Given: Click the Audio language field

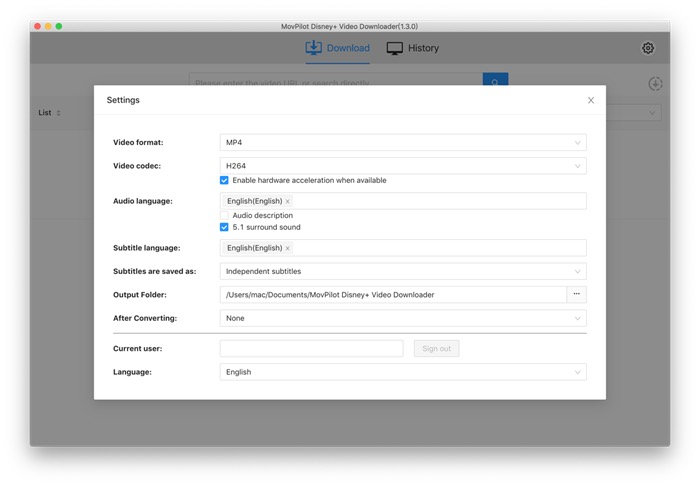Looking at the screenshot, I should pos(403,201).
